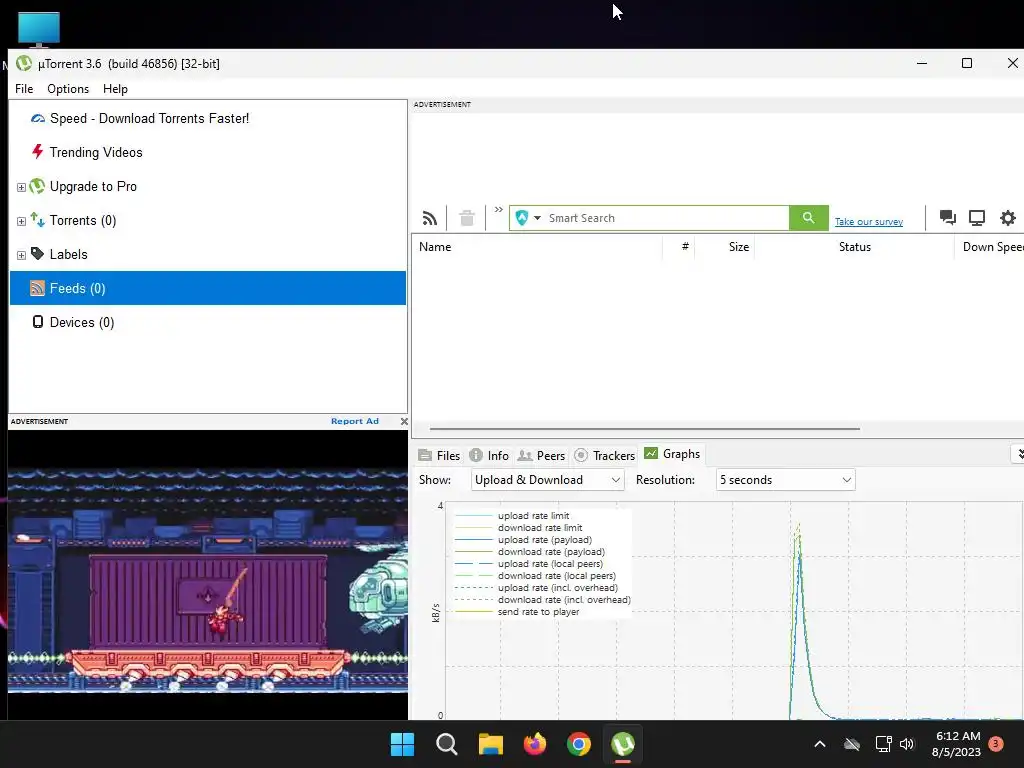The height and width of the screenshot is (768, 1024).
Task: Open the Resolution 5 seconds dropdown
Action: [x=785, y=480]
